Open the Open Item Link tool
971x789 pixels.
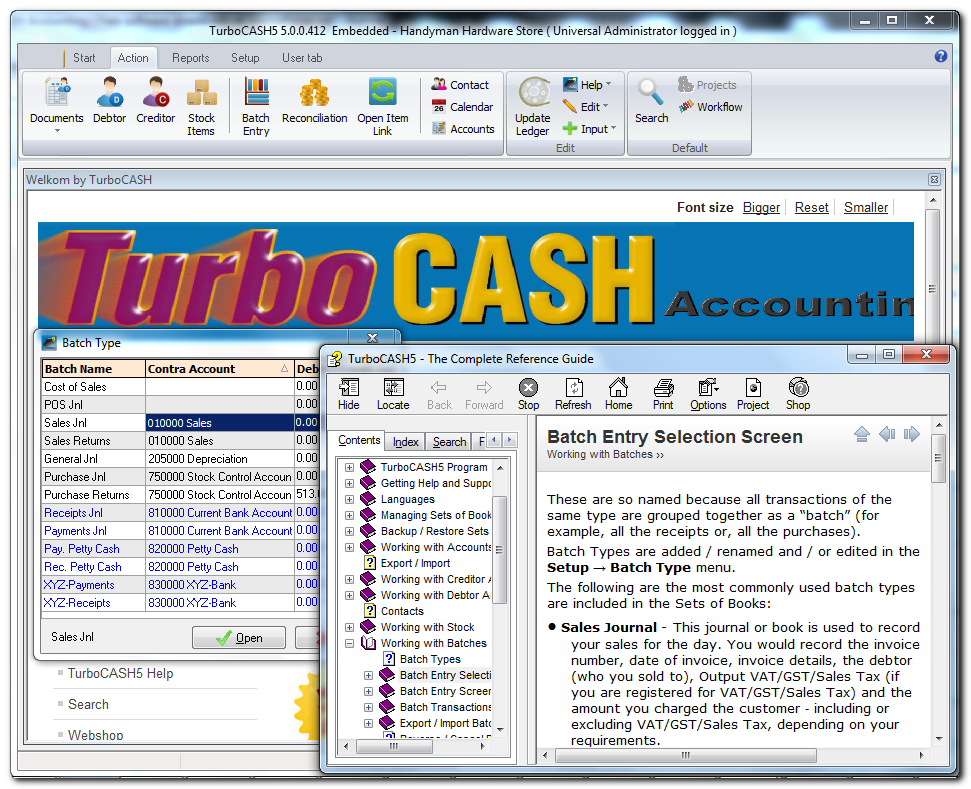click(x=383, y=107)
